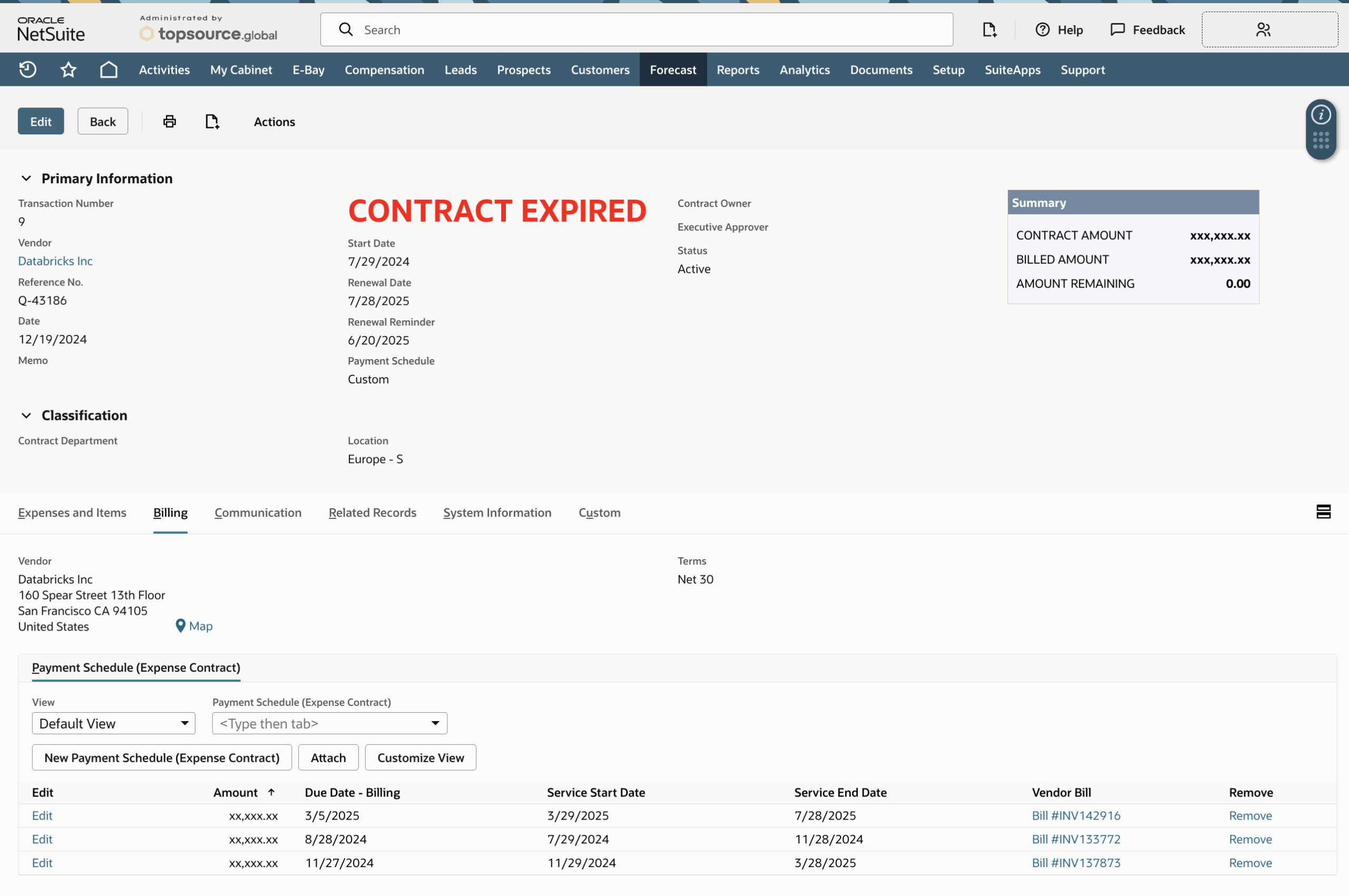Sort by Service Start Date header
Viewport: 1349px width, 896px height.
596,793
